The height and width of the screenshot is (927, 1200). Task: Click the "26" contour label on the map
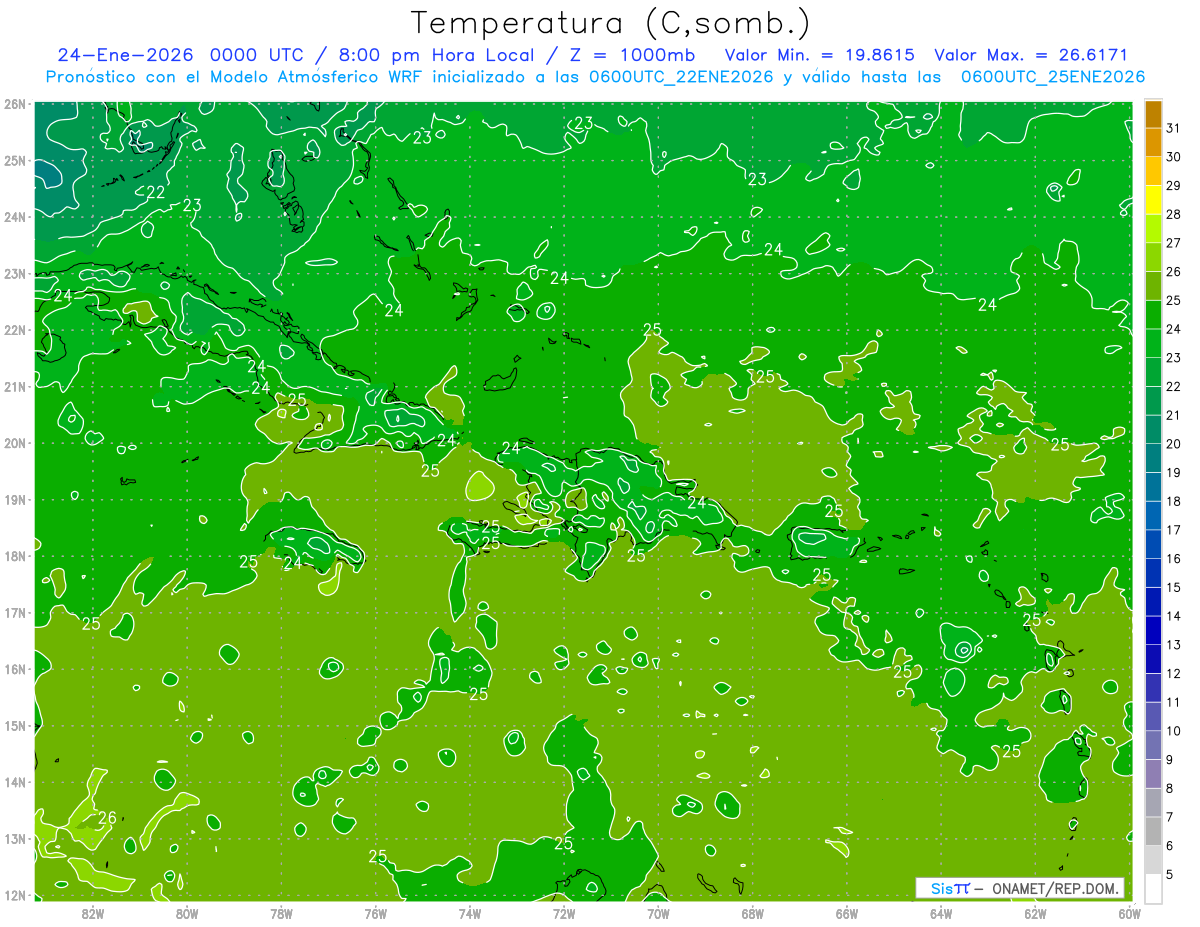(x=107, y=818)
